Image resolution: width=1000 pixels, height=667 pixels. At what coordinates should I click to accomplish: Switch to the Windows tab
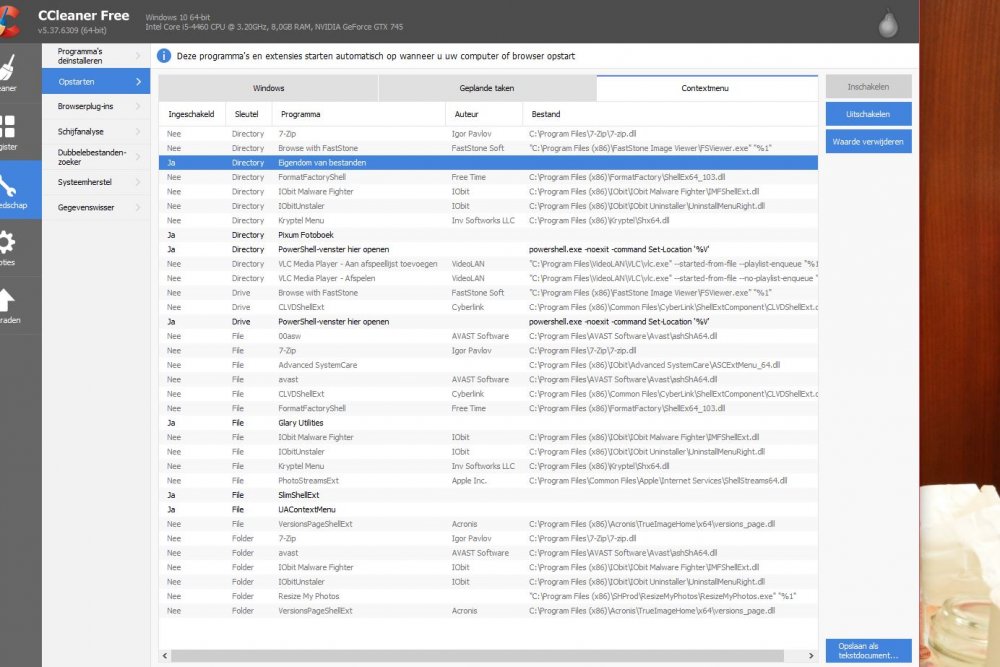(268, 88)
